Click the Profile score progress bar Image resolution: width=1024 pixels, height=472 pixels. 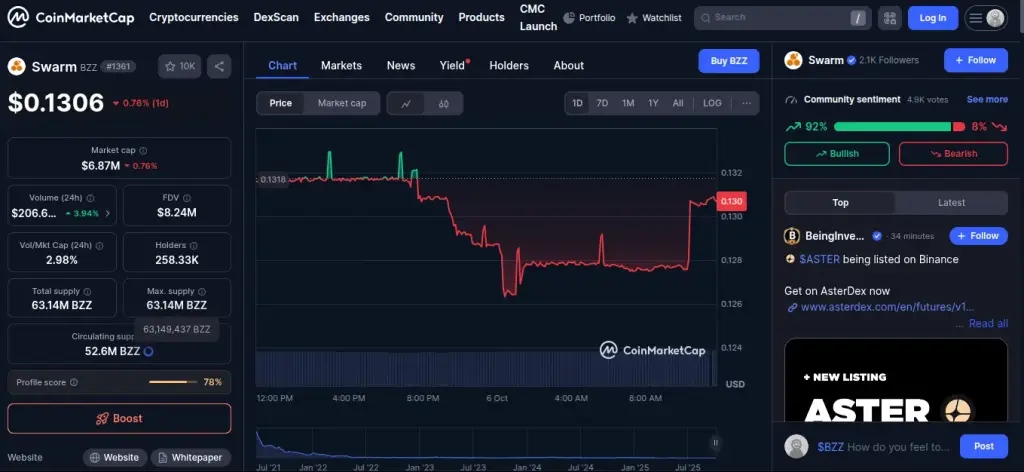pos(173,382)
